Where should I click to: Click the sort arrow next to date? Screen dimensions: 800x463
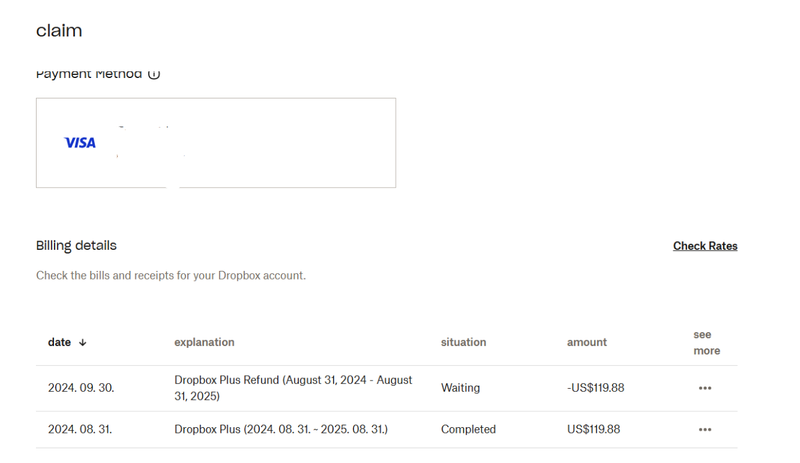[83, 342]
